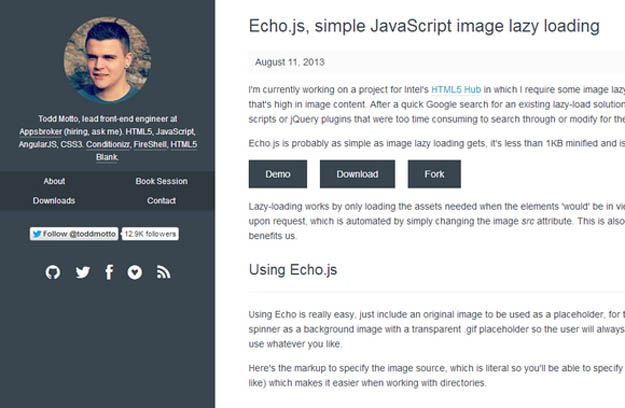Select the Contact menu item
625x408 pixels.
click(x=161, y=201)
